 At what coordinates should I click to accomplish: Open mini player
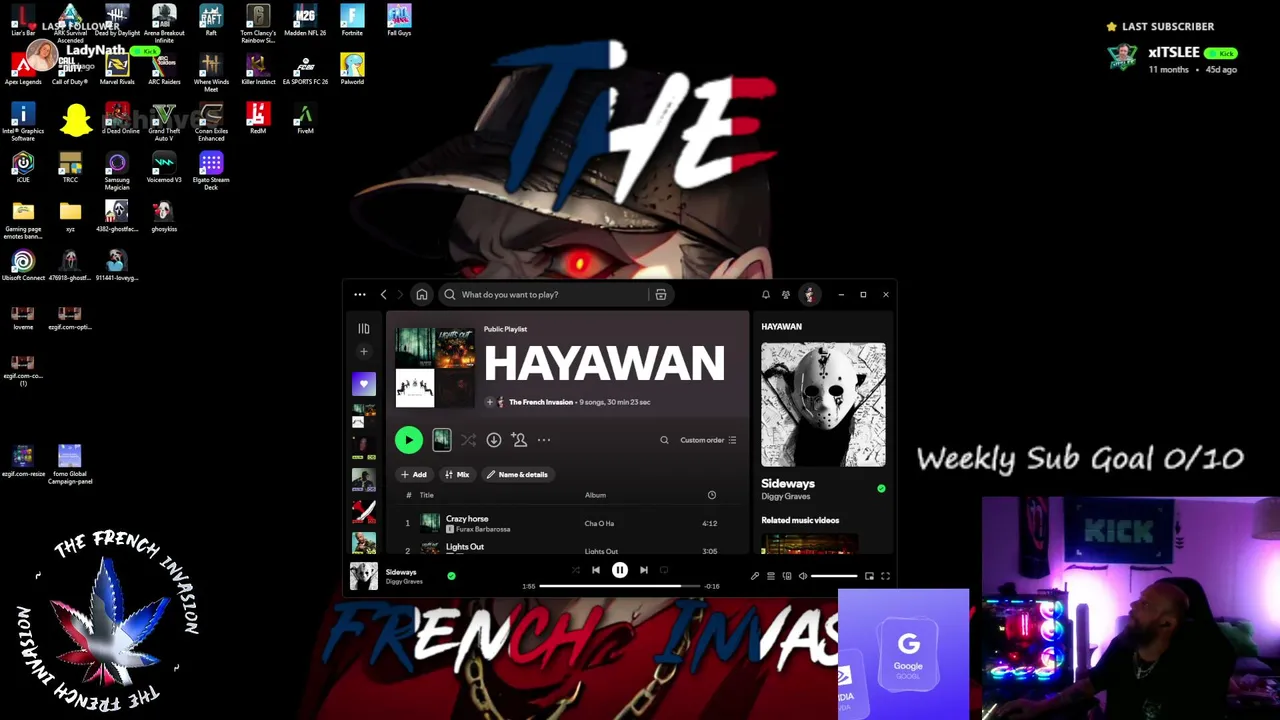869,576
